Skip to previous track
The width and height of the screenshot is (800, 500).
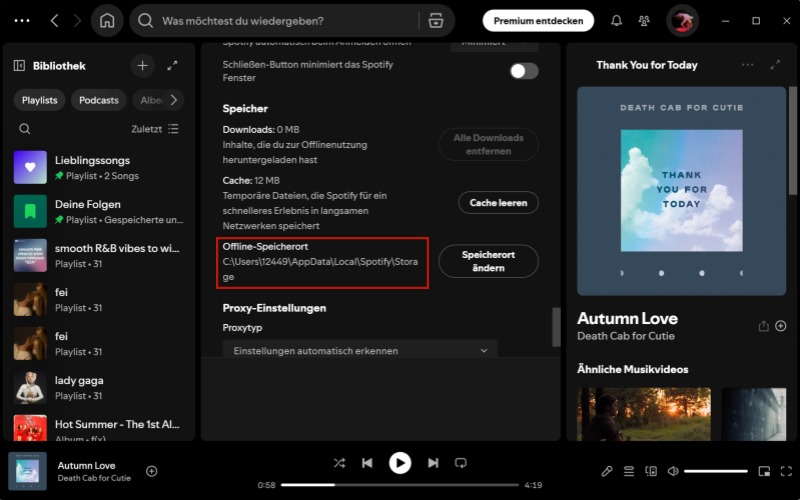coord(367,463)
